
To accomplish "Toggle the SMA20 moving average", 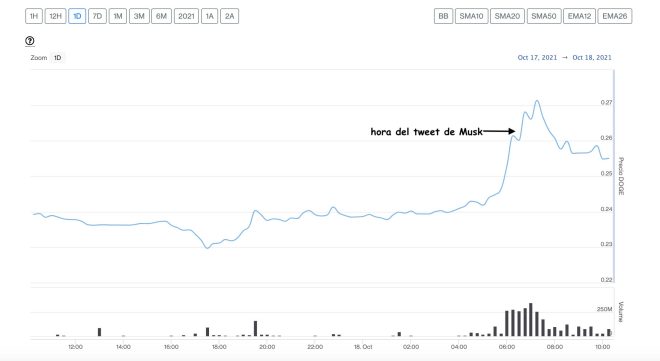I will (x=507, y=16).
